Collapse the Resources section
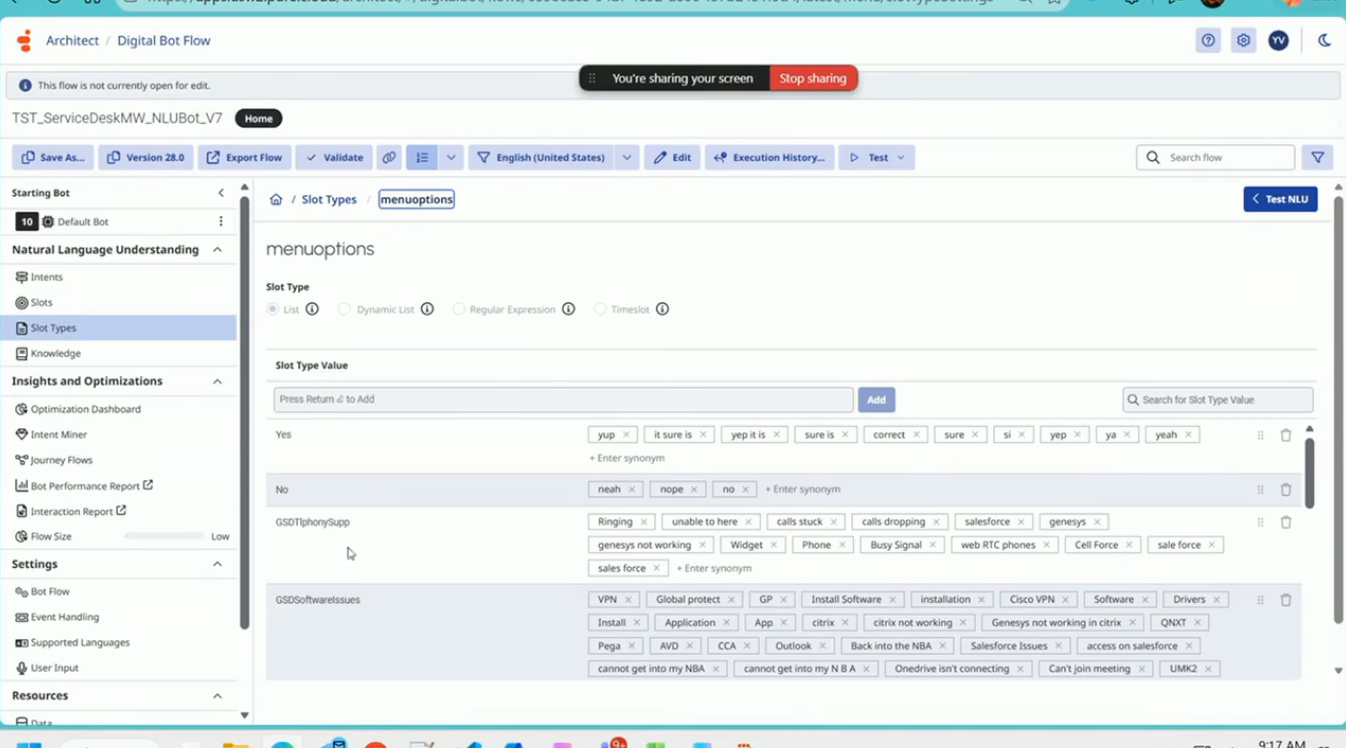 (217, 696)
